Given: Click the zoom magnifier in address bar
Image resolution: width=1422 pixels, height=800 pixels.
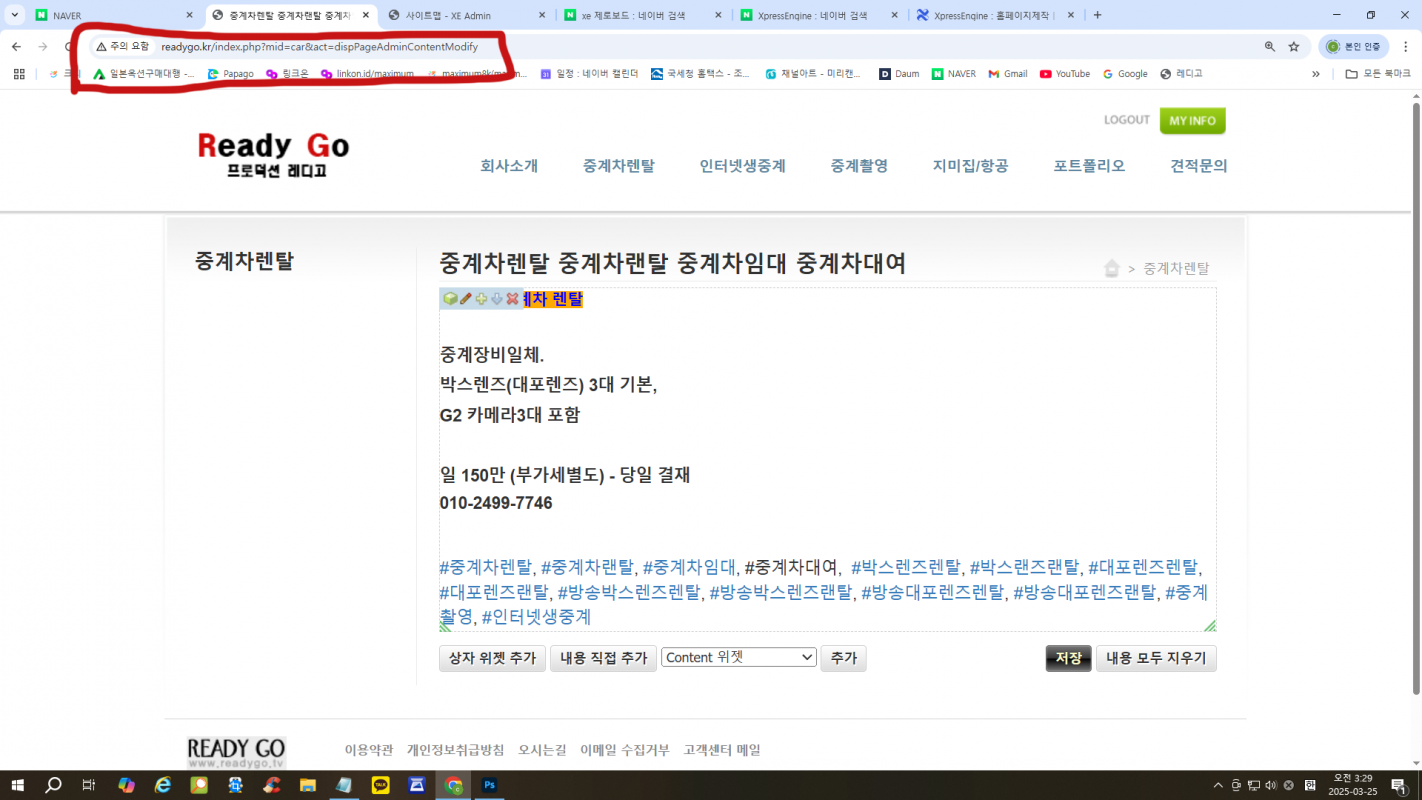Looking at the screenshot, I should (1269, 47).
